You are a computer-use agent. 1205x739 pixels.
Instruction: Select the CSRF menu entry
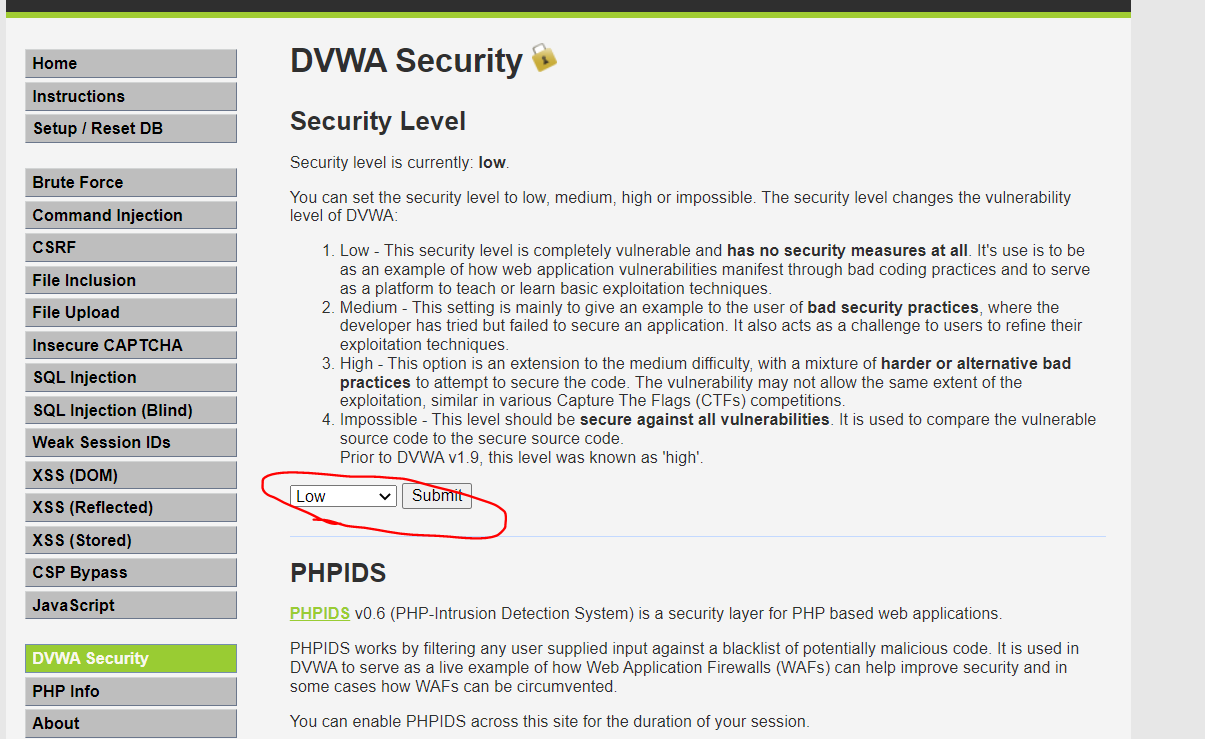[131, 247]
